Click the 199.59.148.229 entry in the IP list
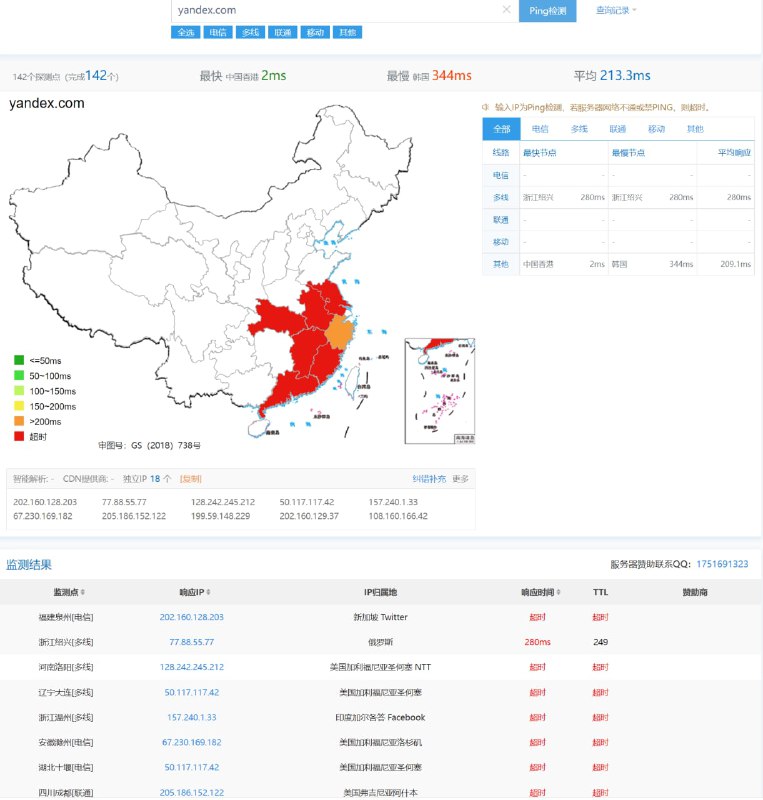The image size is (763, 800). tap(220, 516)
